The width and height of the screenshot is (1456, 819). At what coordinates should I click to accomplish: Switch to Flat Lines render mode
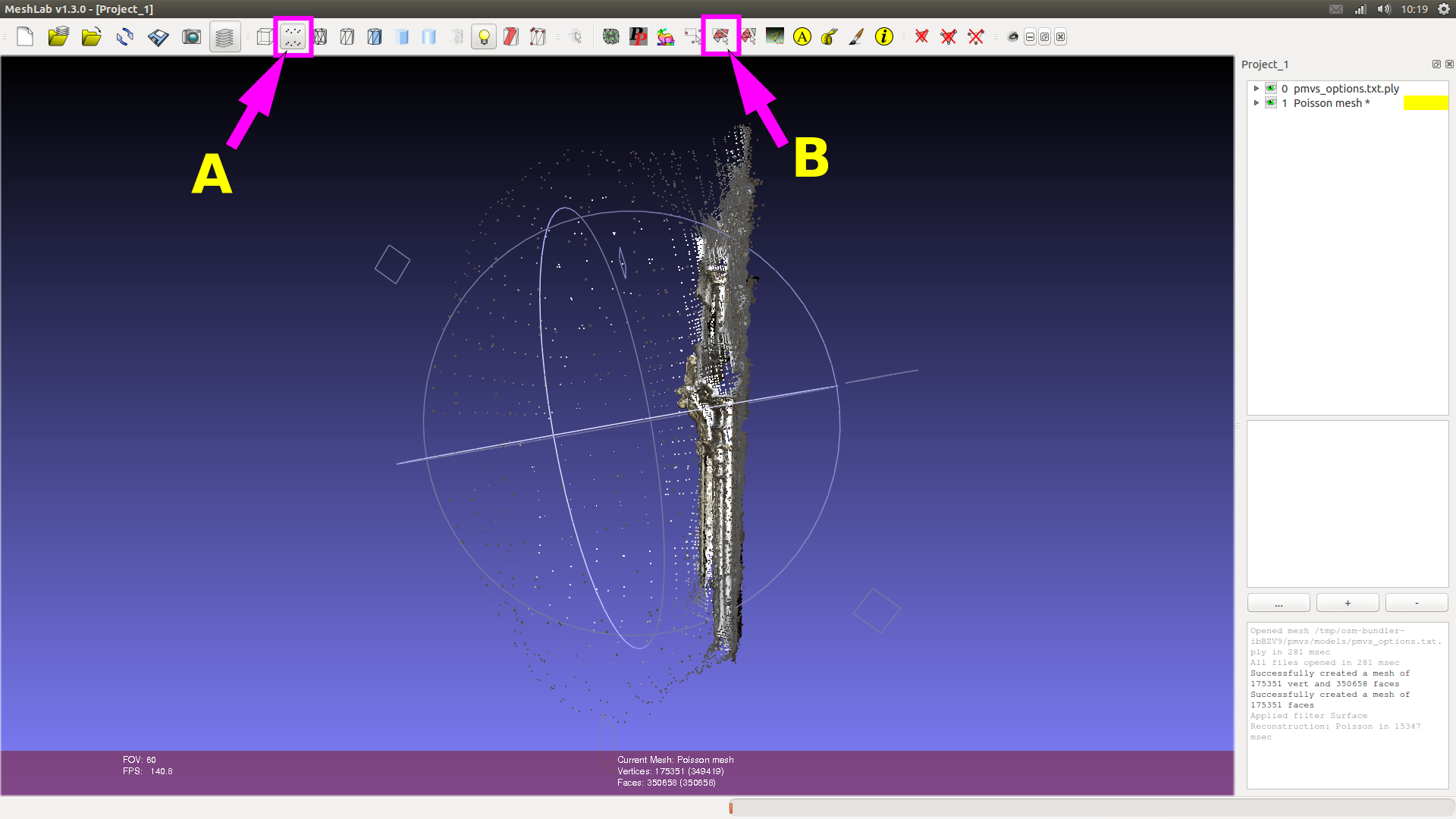tap(375, 36)
